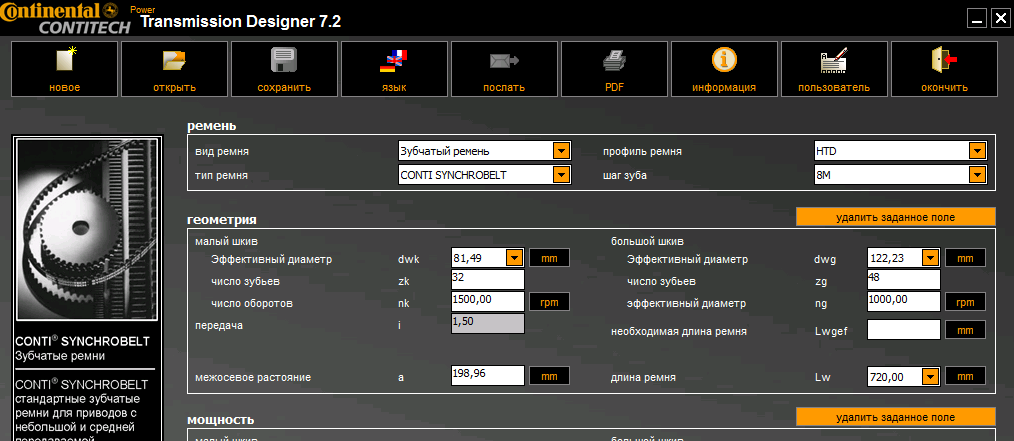Click the zk tooth count field 32
The image size is (1014, 441).
pyautogui.click(x=488, y=279)
